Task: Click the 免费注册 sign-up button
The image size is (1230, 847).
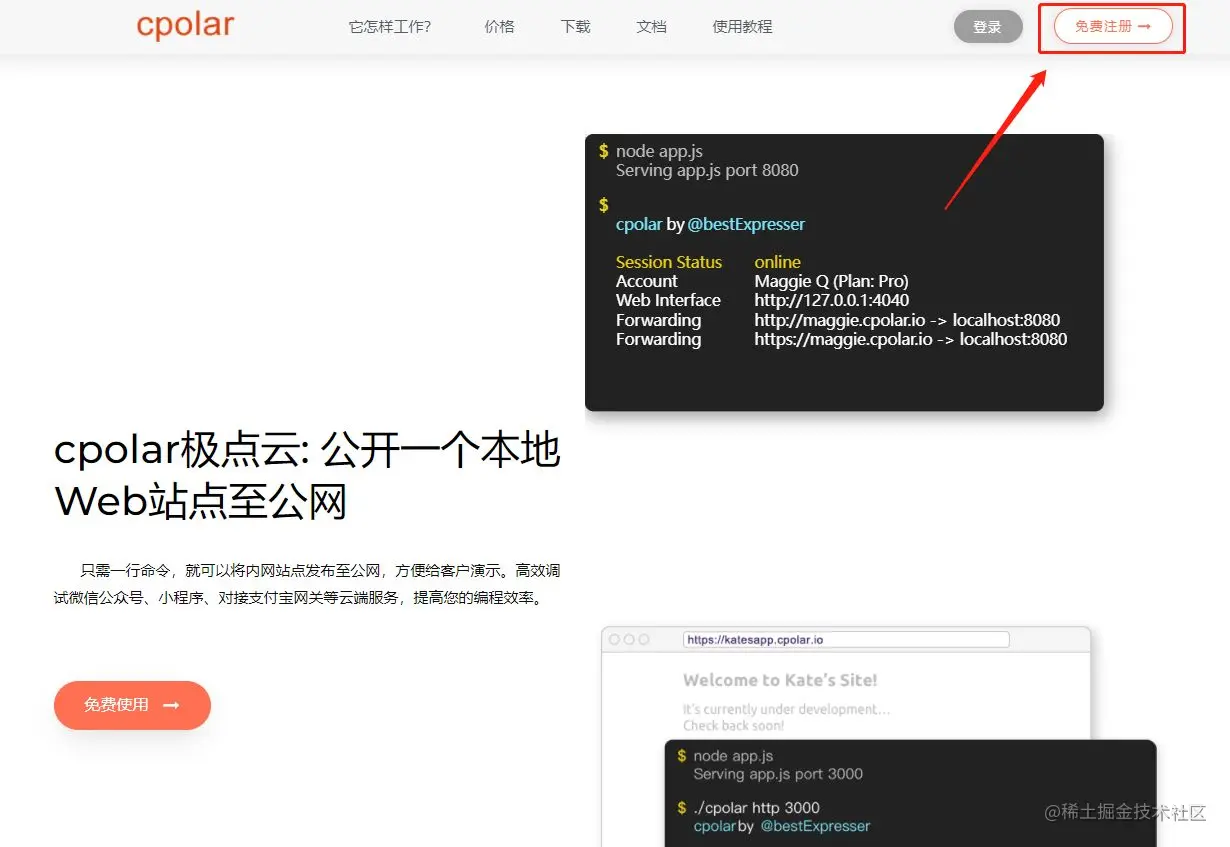Action: [x=1113, y=27]
